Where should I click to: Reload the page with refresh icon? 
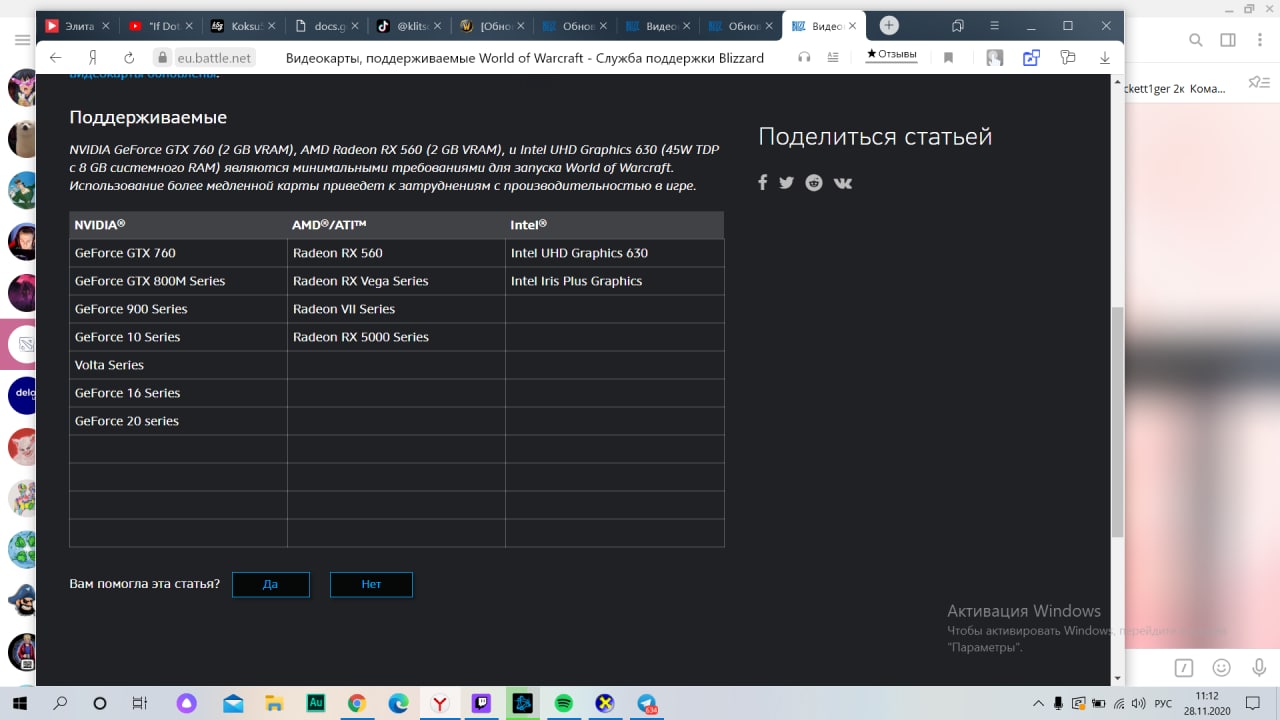tap(129, 58)
